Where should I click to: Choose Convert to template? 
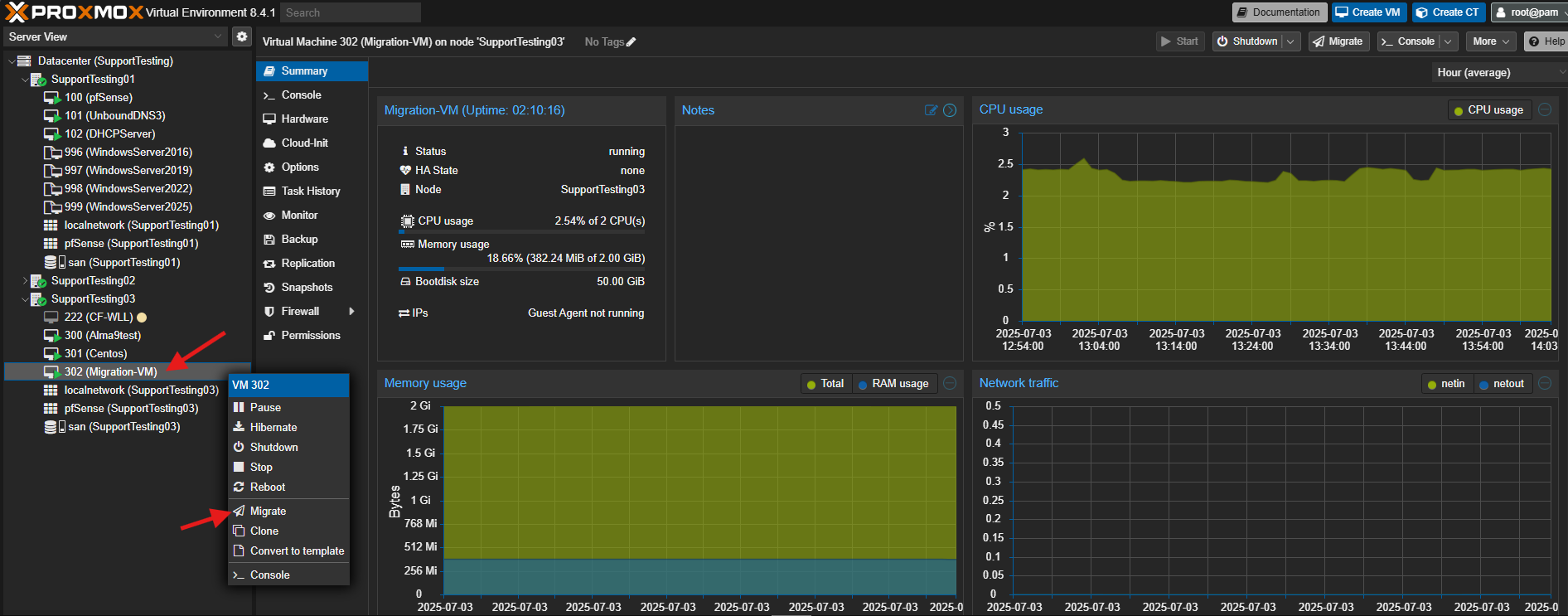[288, 551]
